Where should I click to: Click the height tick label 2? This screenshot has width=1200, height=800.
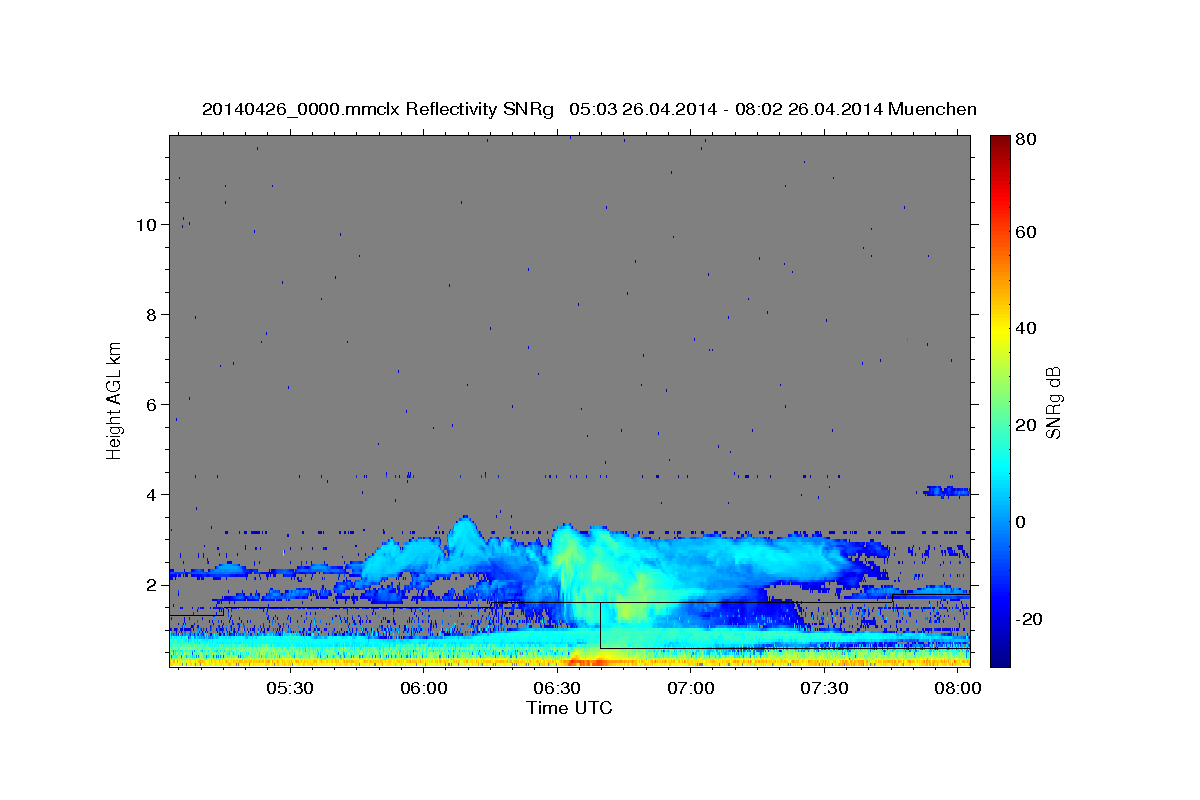click(152, 585)
